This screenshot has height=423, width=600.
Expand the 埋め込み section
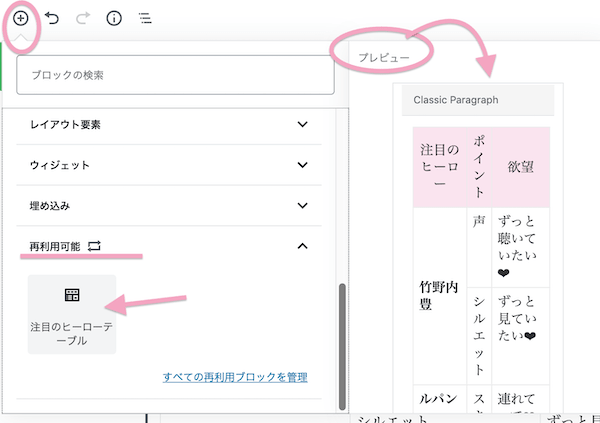(169, 206)
